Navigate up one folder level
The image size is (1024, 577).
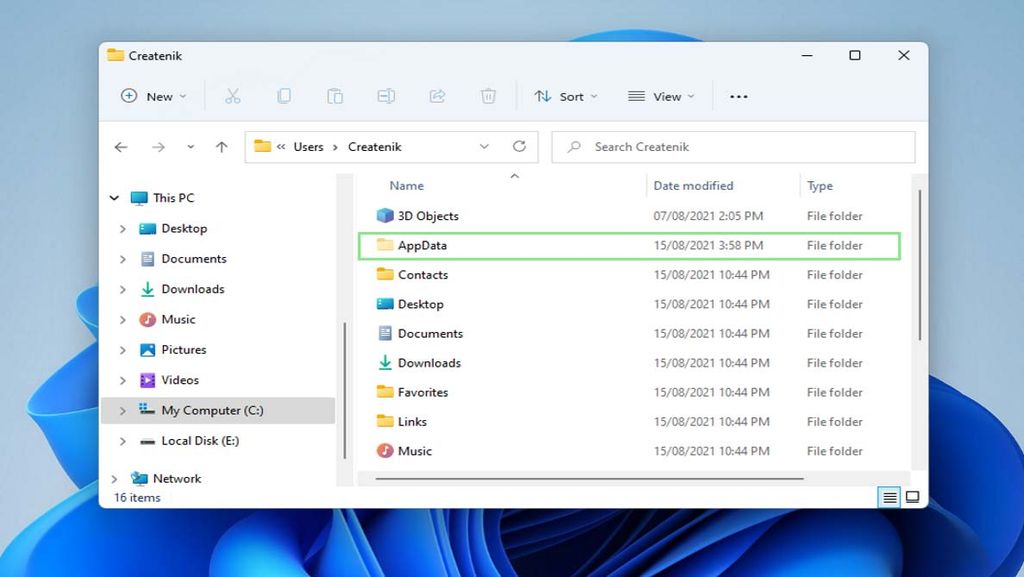[221, 146]
